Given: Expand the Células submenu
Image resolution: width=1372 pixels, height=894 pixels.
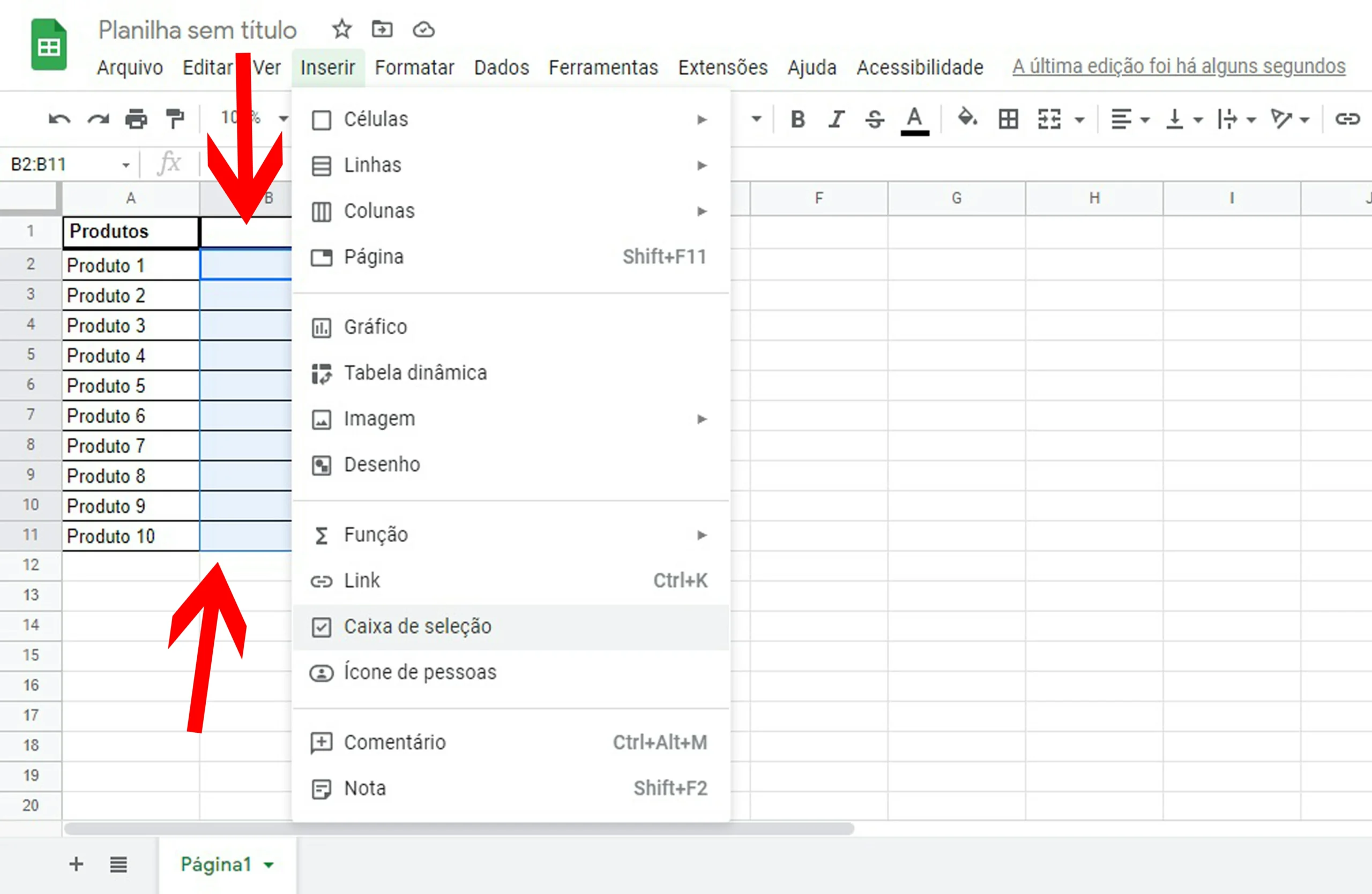Looking at the screenshot, I should (x=511, y=119).
